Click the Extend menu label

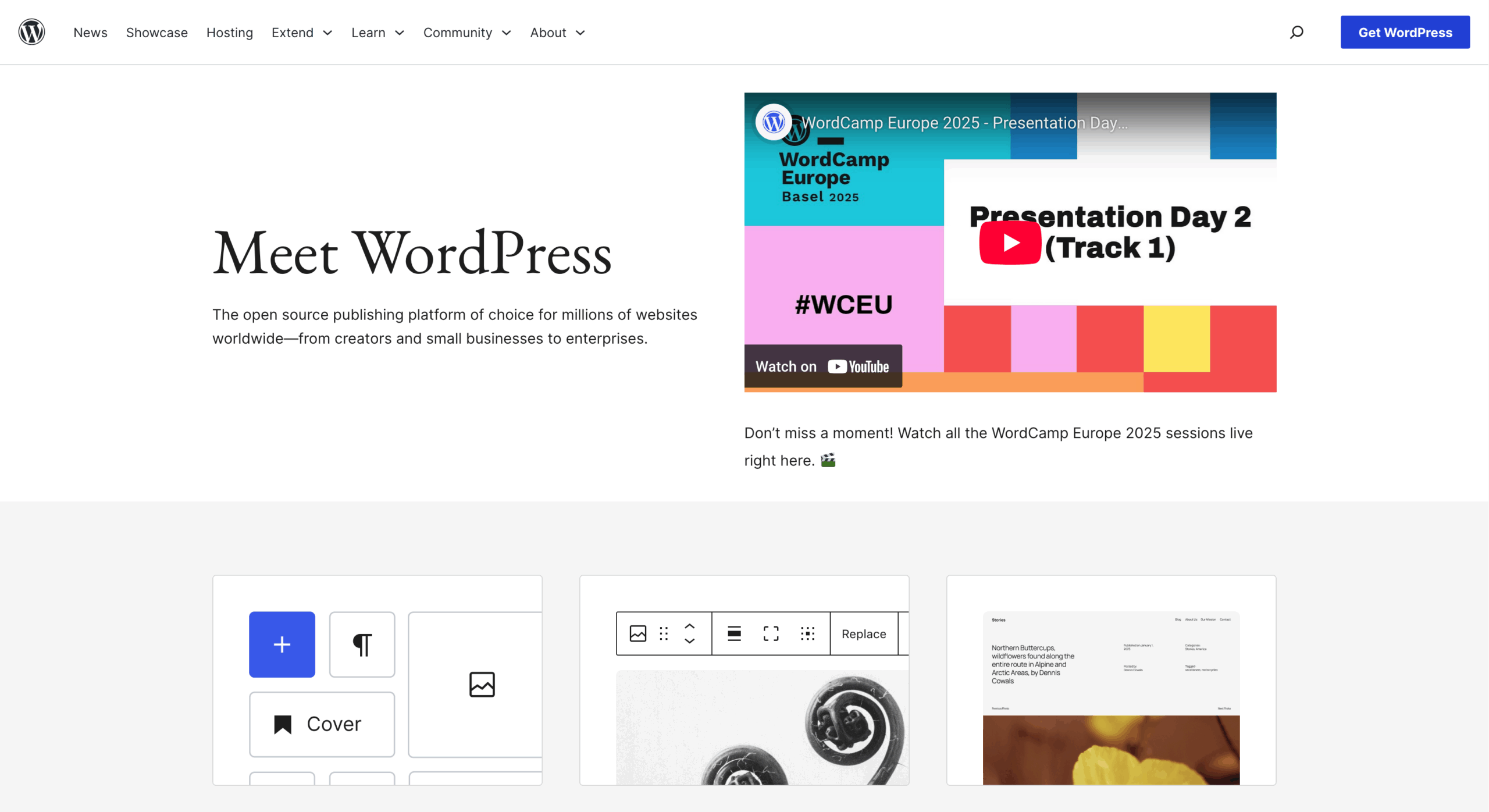293,33
